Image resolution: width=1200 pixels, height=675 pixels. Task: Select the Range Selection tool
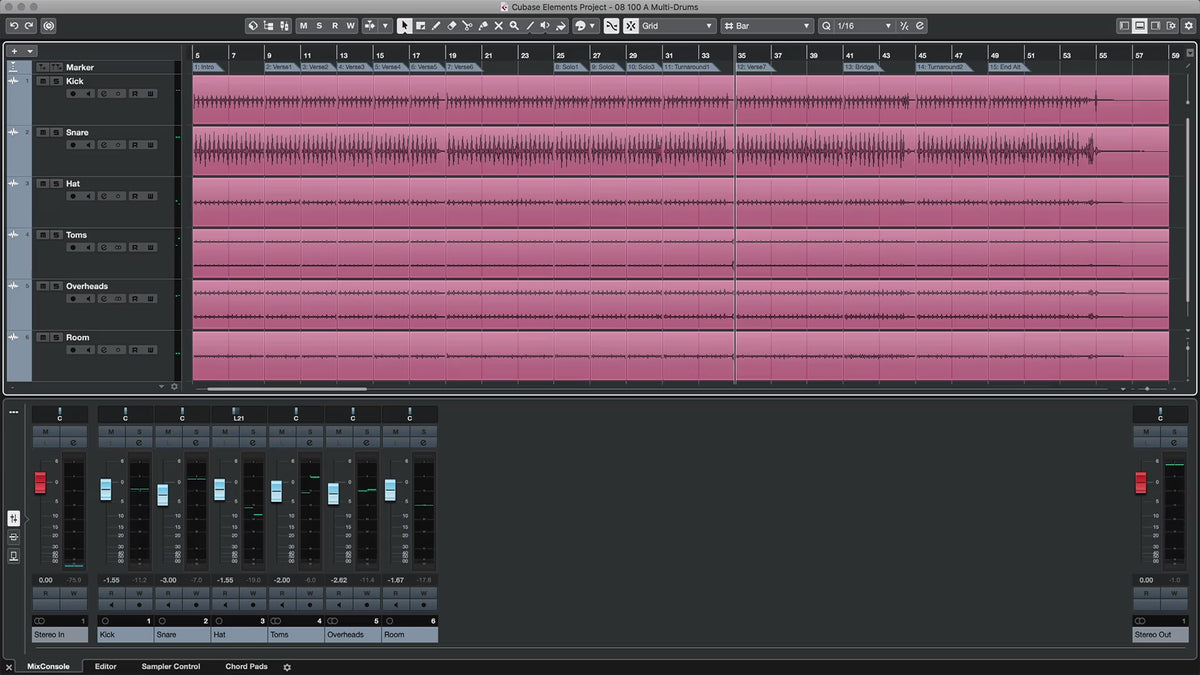[x=420, y=26]
